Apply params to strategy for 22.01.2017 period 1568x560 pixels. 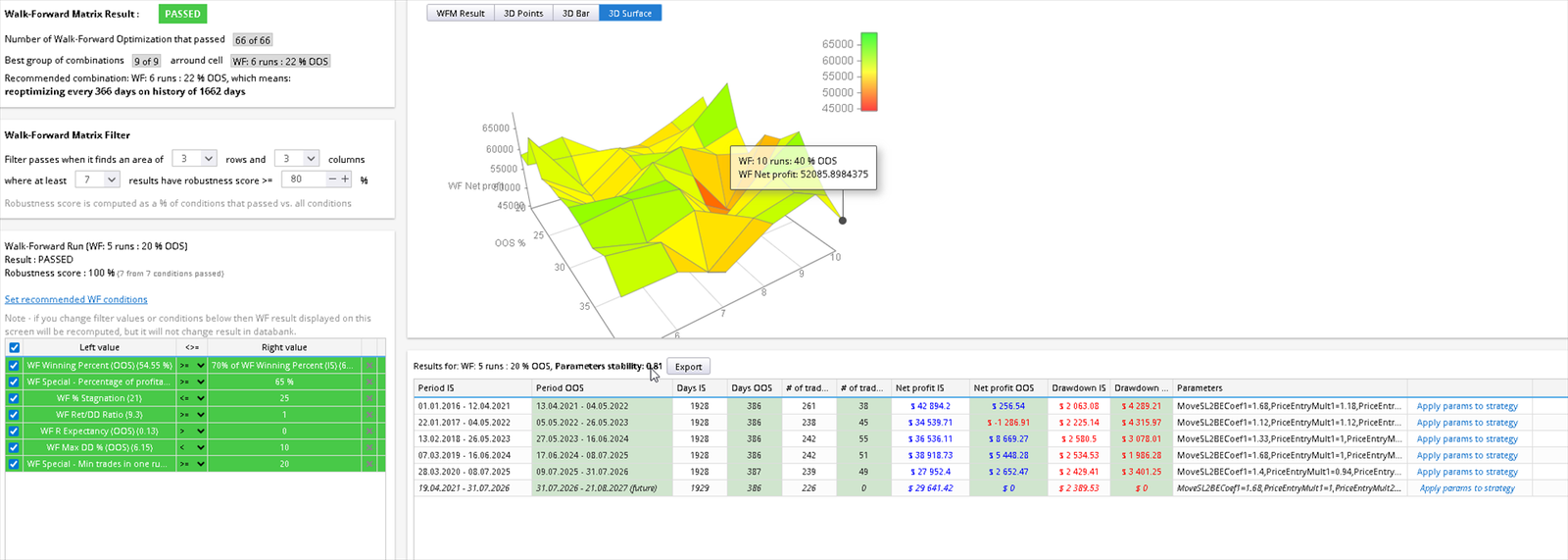(1467, 423)
